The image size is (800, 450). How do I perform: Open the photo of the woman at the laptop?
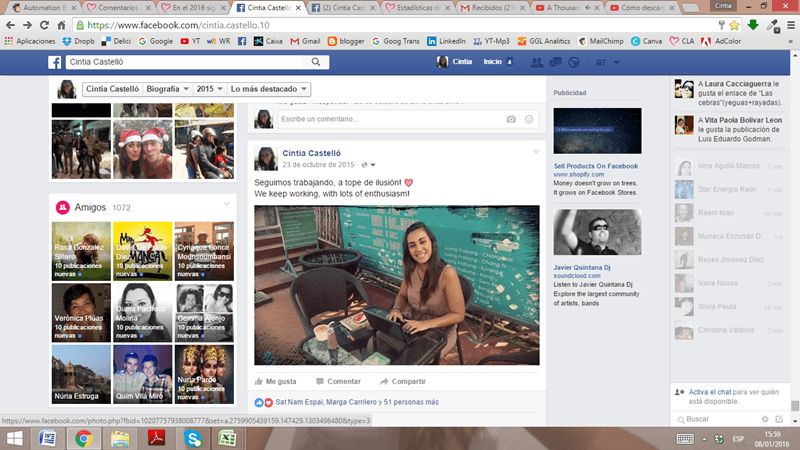tap(396, 285)
